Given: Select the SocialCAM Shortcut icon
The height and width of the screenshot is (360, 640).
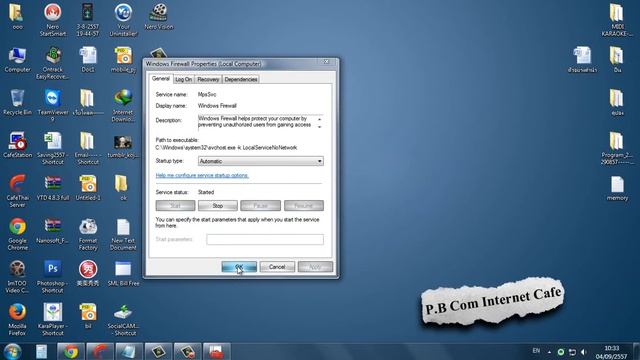Looking at the screenshot, I should pyautogui.click(x=123, y=319).
